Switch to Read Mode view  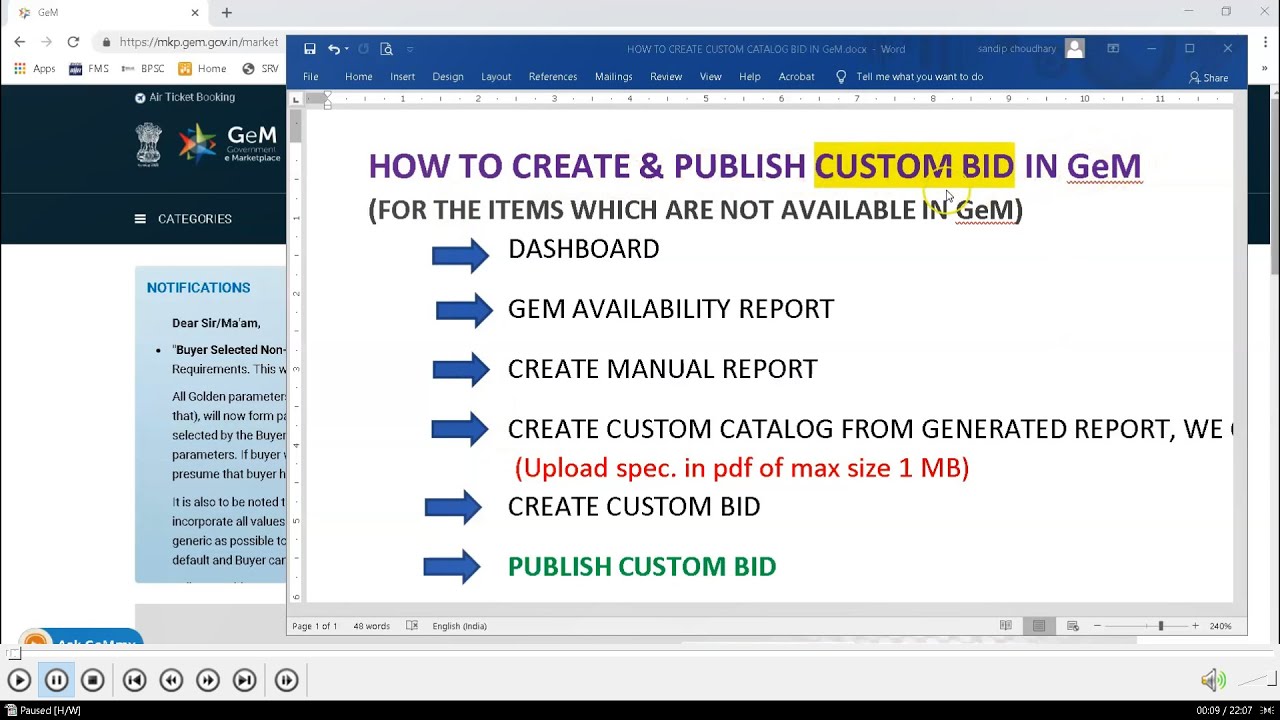click(1005, 626)
